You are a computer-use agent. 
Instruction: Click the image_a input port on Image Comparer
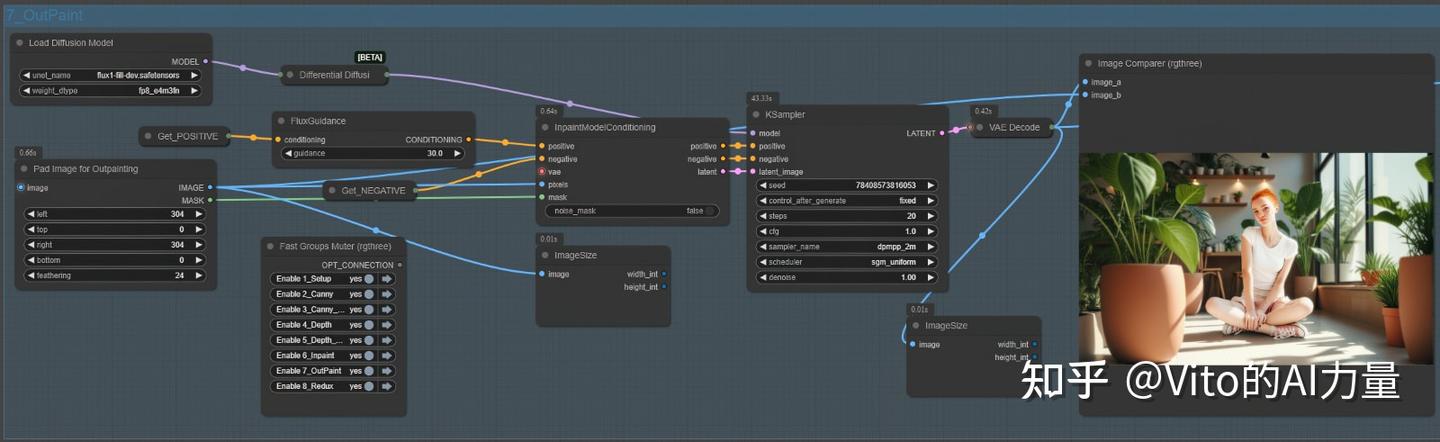[x=1085, y=82]
